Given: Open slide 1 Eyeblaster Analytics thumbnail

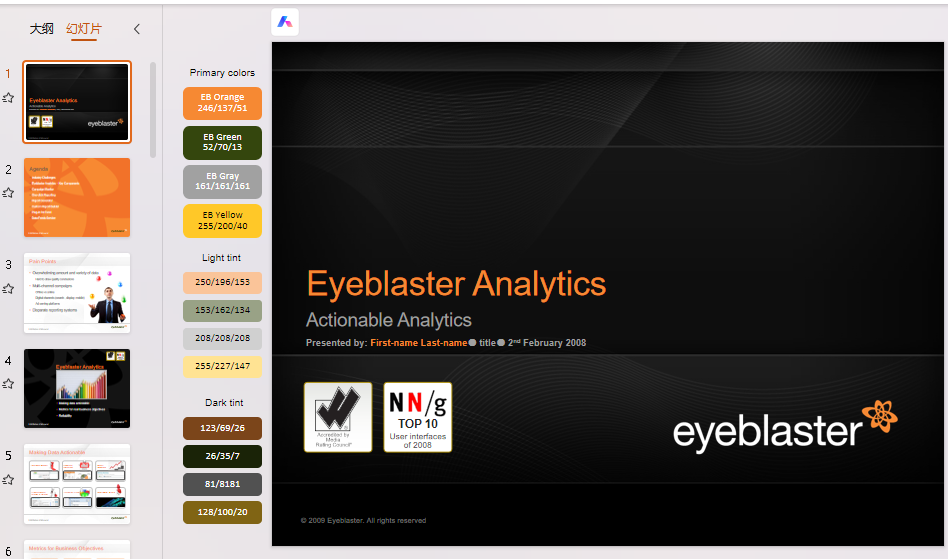Looking at the screenshot, I should point(77,102).
